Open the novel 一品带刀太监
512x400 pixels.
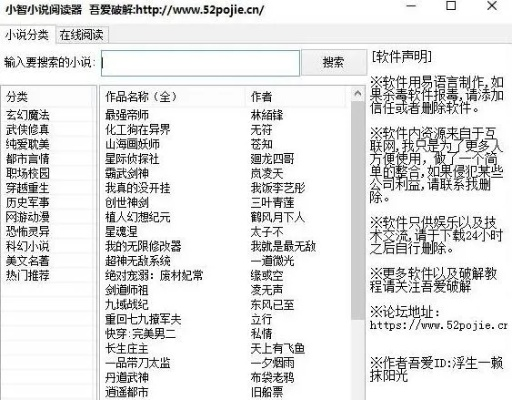coord(138,363)
